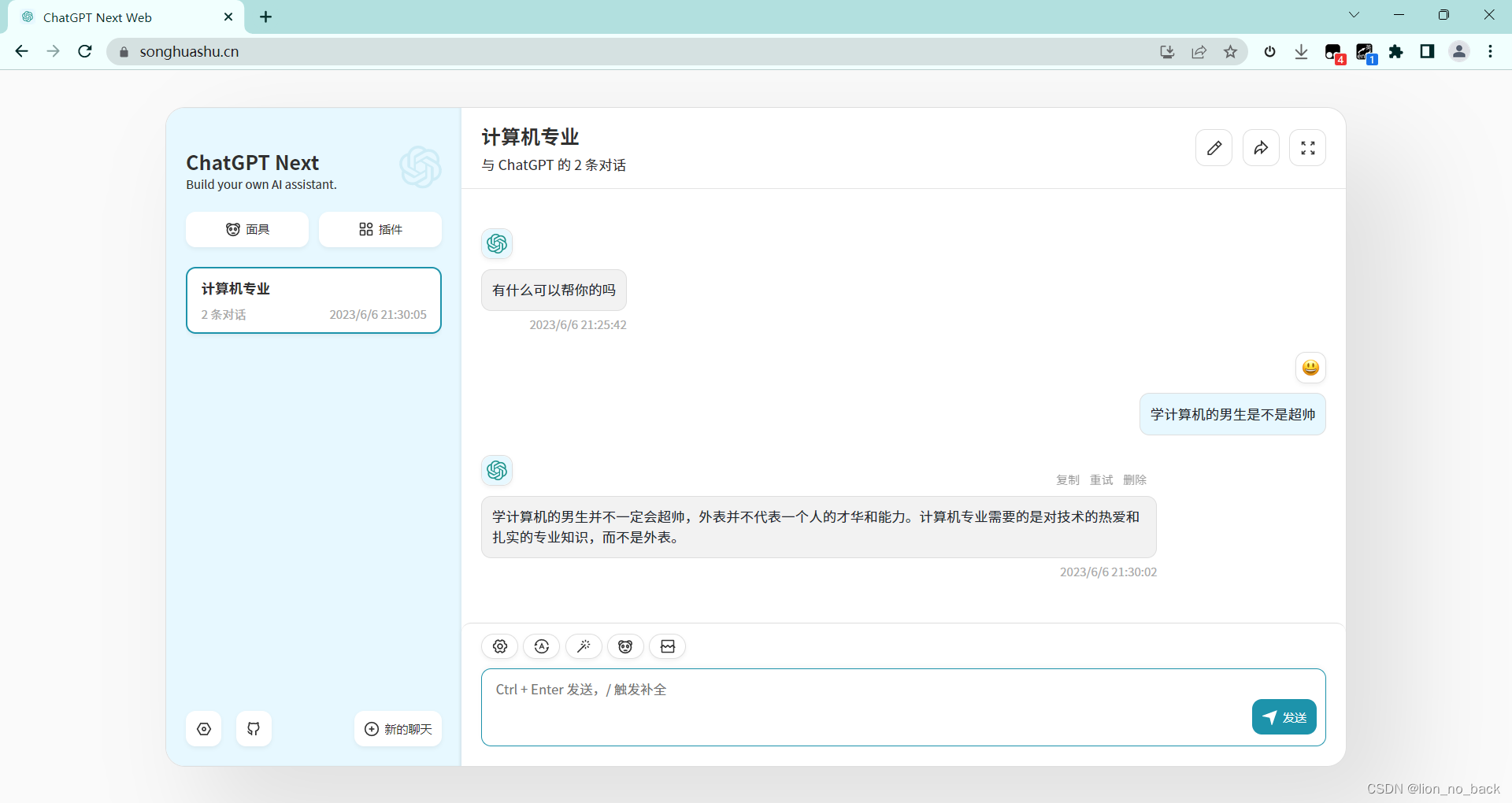This screenshot has height=803, width=1512.
Task: Open extension with red badge 4
Action: point(1334,53)
